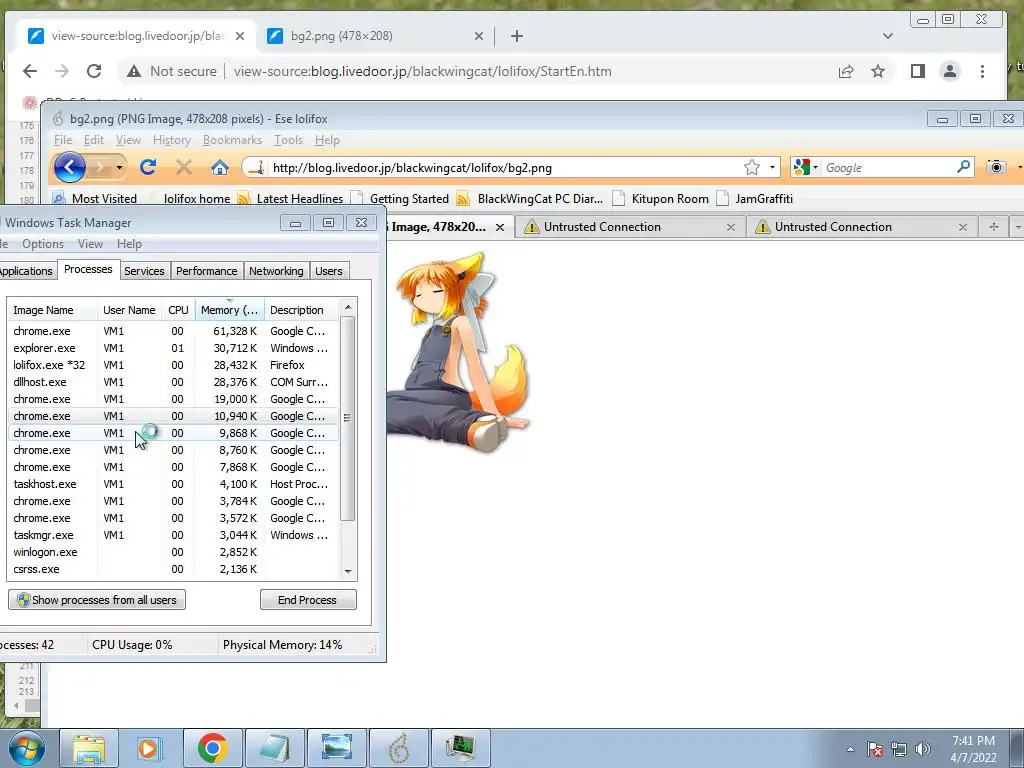This screenshot has height=768, width=1024.
Task: Open lolifox's back/forward history dropdown
Action: click(x=119, y=168)
